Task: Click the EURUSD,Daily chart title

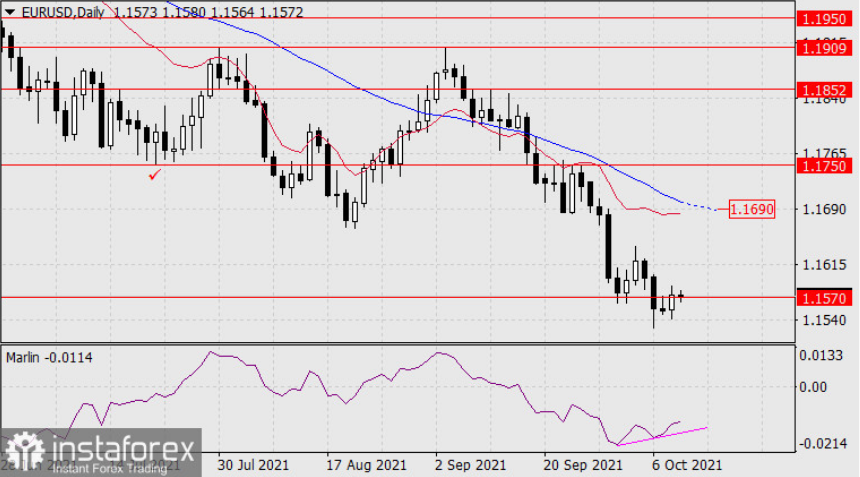Action: (x=63, y=12)
